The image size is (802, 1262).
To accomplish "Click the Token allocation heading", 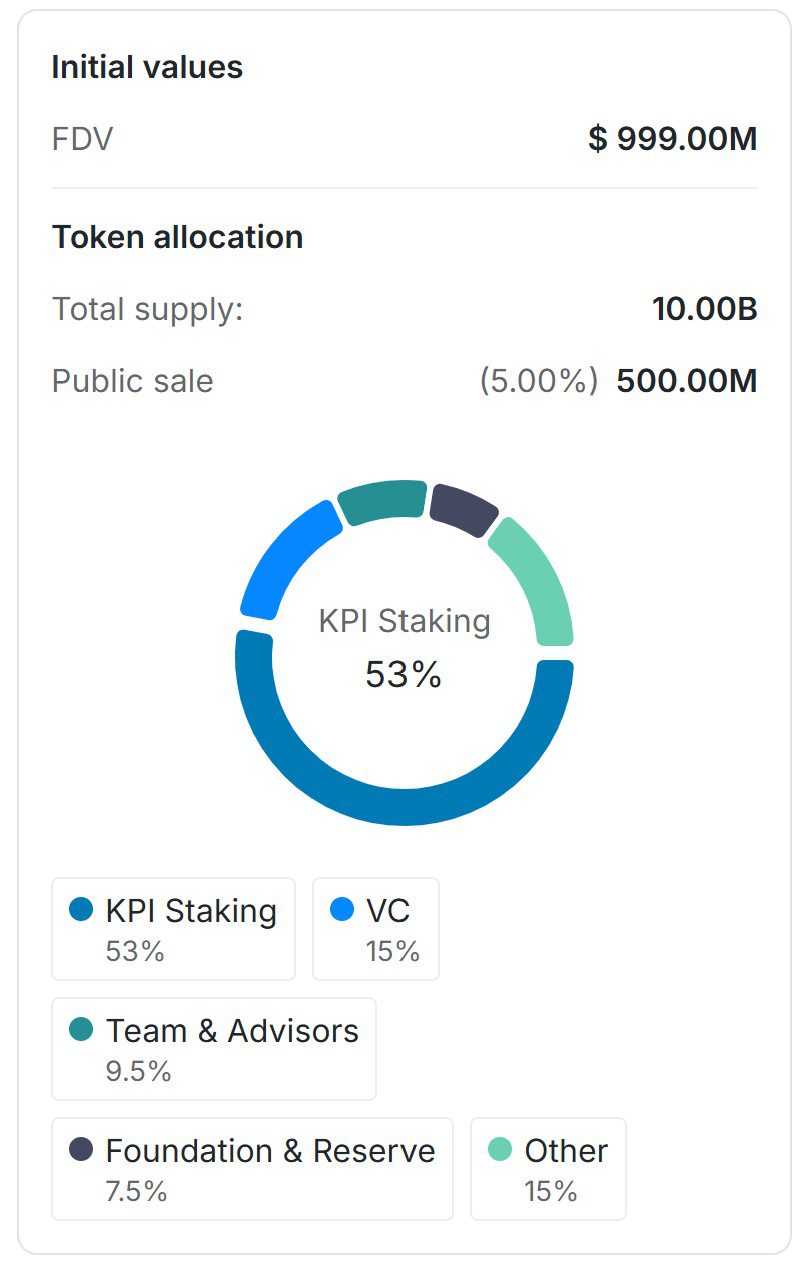I will 177,237.
